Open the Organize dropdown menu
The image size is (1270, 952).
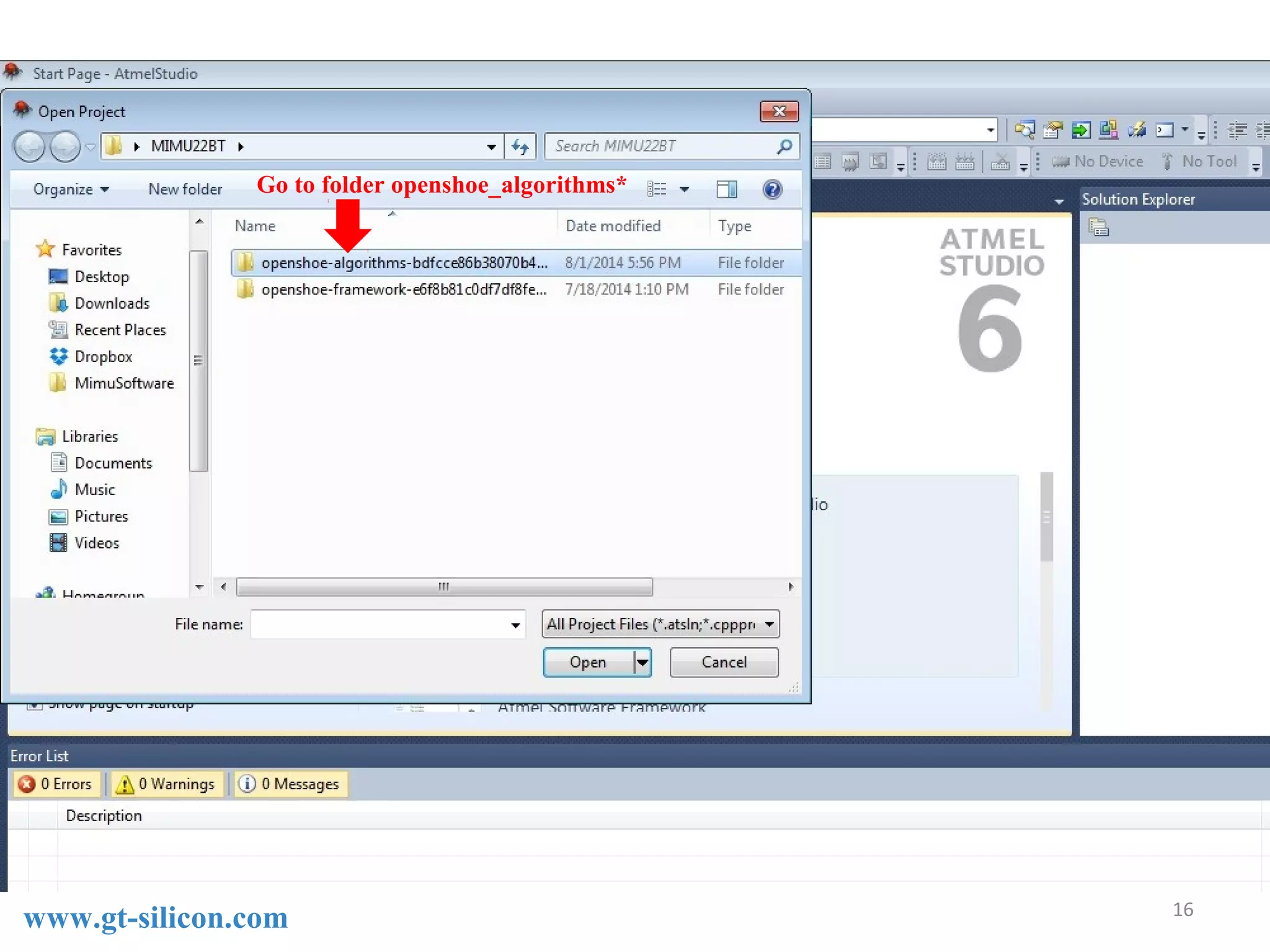tap(71, 189)
